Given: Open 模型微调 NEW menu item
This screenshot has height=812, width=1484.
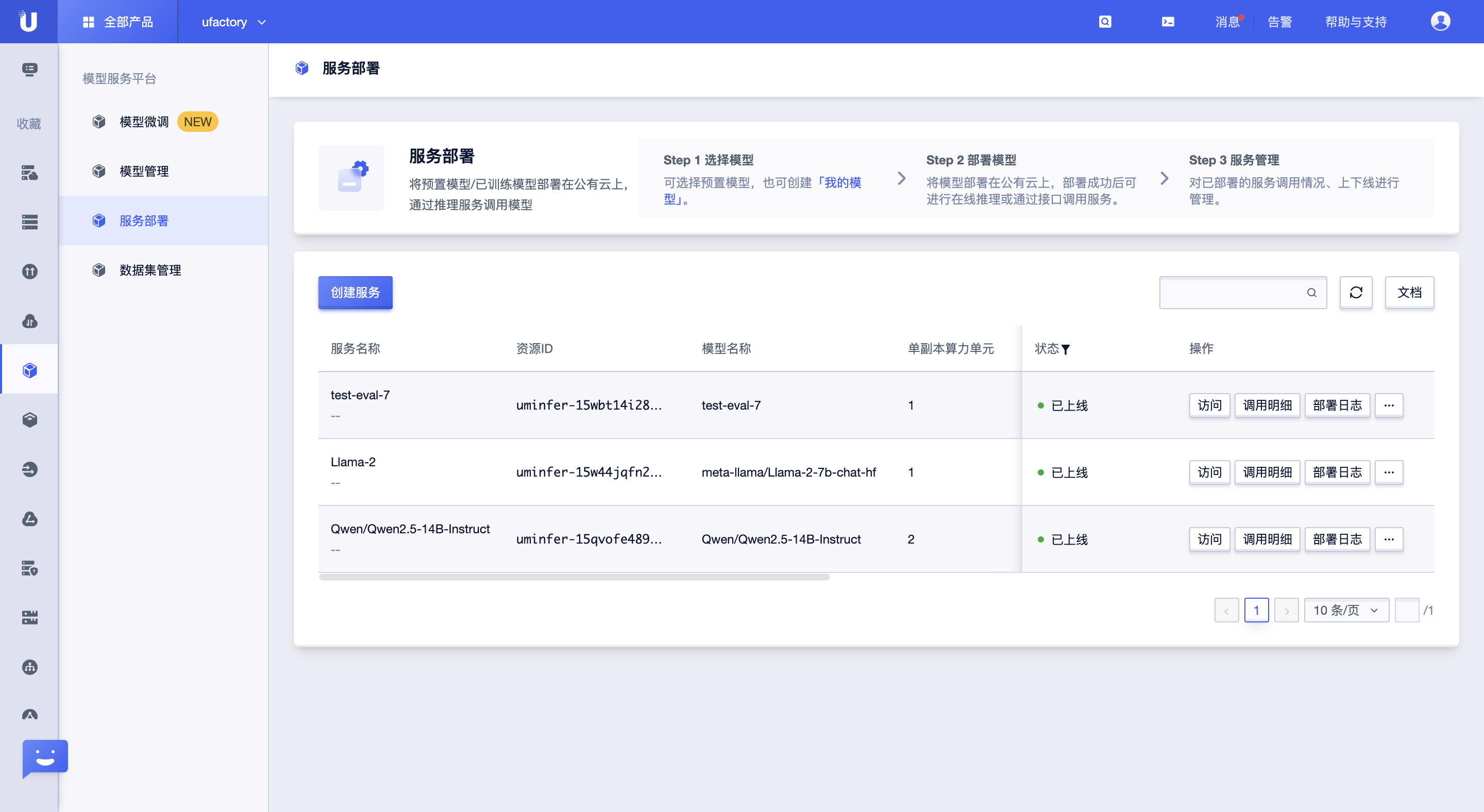Looking at the screenshot, I should point(144,122).
